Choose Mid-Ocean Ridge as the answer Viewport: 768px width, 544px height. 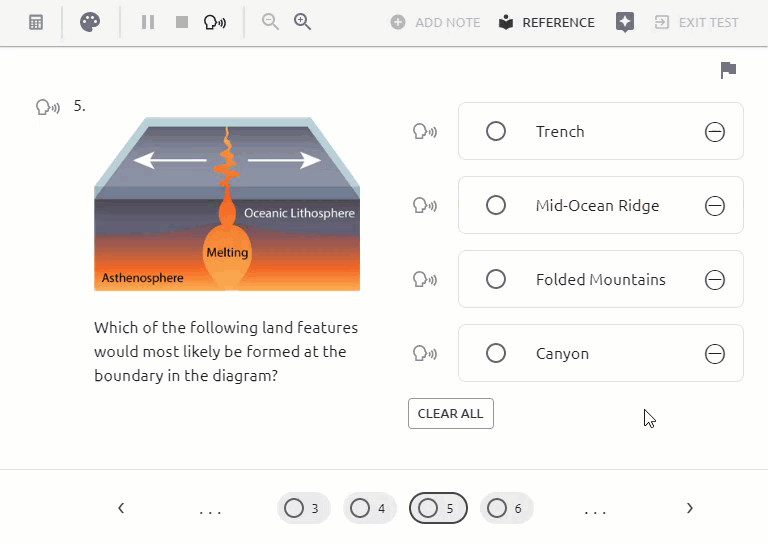click(496, 205)
